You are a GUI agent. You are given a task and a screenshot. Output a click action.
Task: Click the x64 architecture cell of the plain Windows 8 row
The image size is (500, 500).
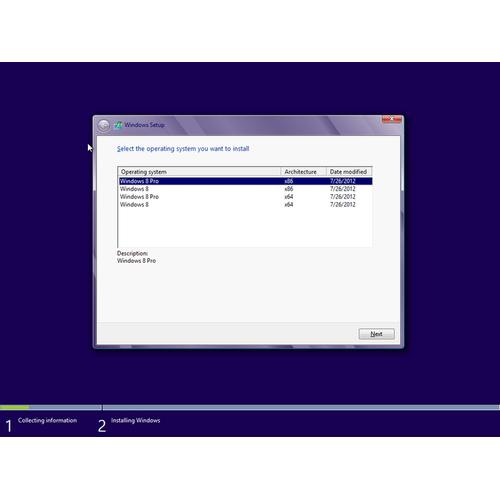tap(289, 204)
